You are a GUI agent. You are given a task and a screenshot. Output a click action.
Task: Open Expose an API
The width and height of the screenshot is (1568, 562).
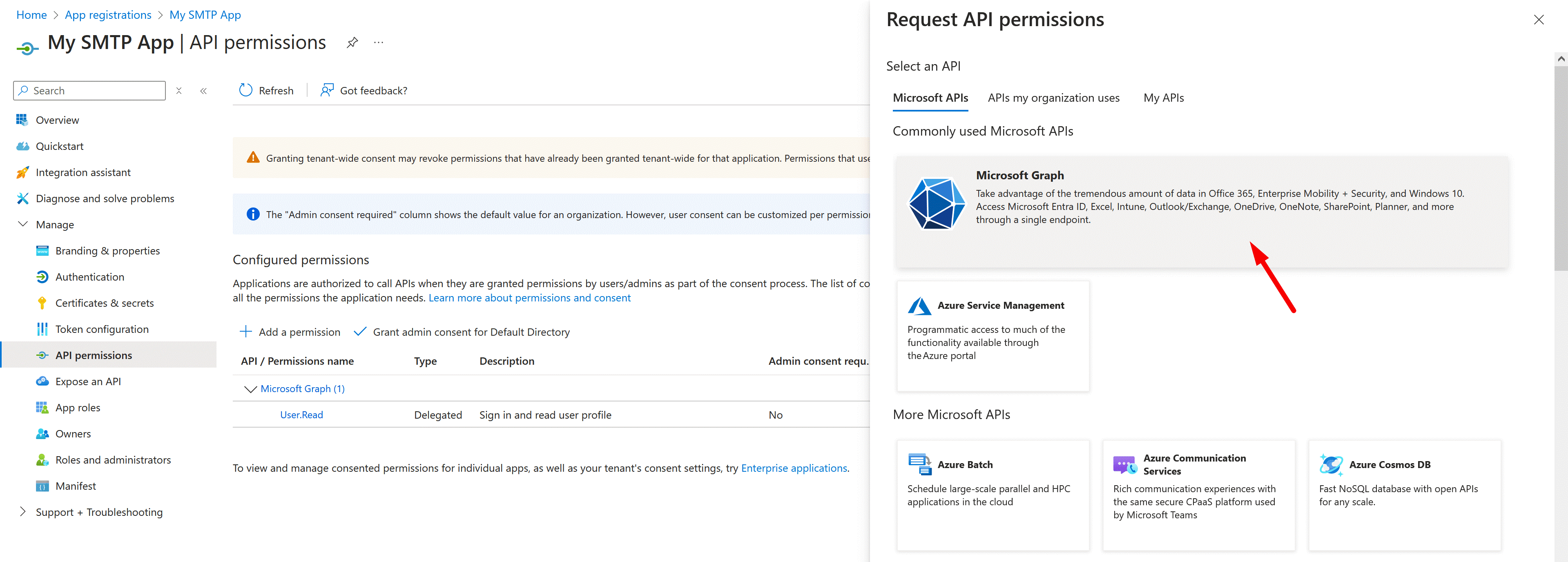click(x=88, y=382)
